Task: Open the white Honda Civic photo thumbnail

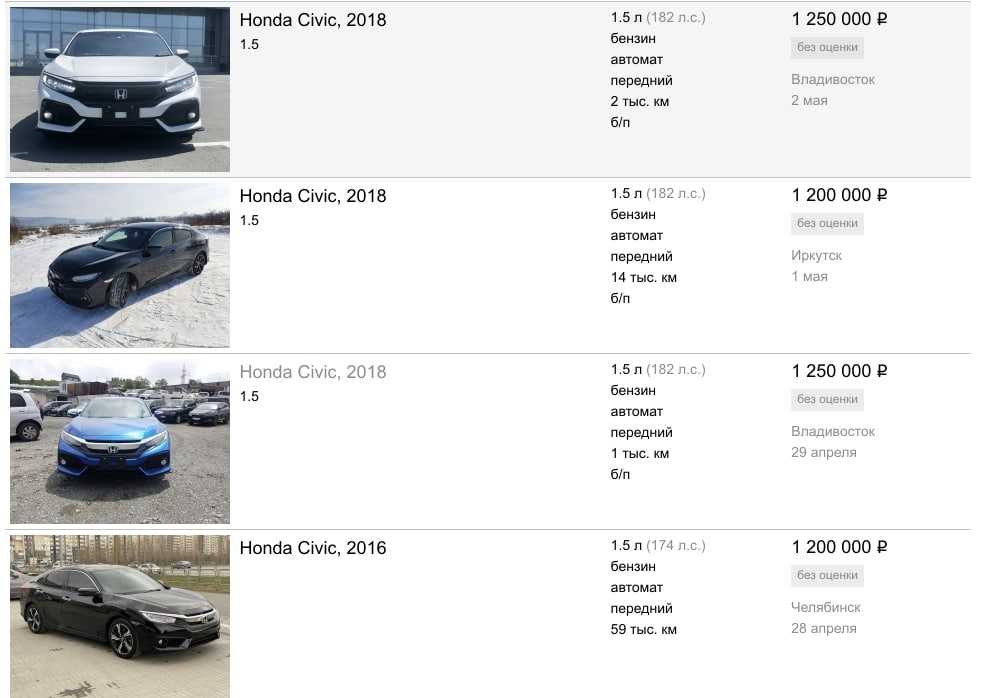Action: [x=120, y=89]
